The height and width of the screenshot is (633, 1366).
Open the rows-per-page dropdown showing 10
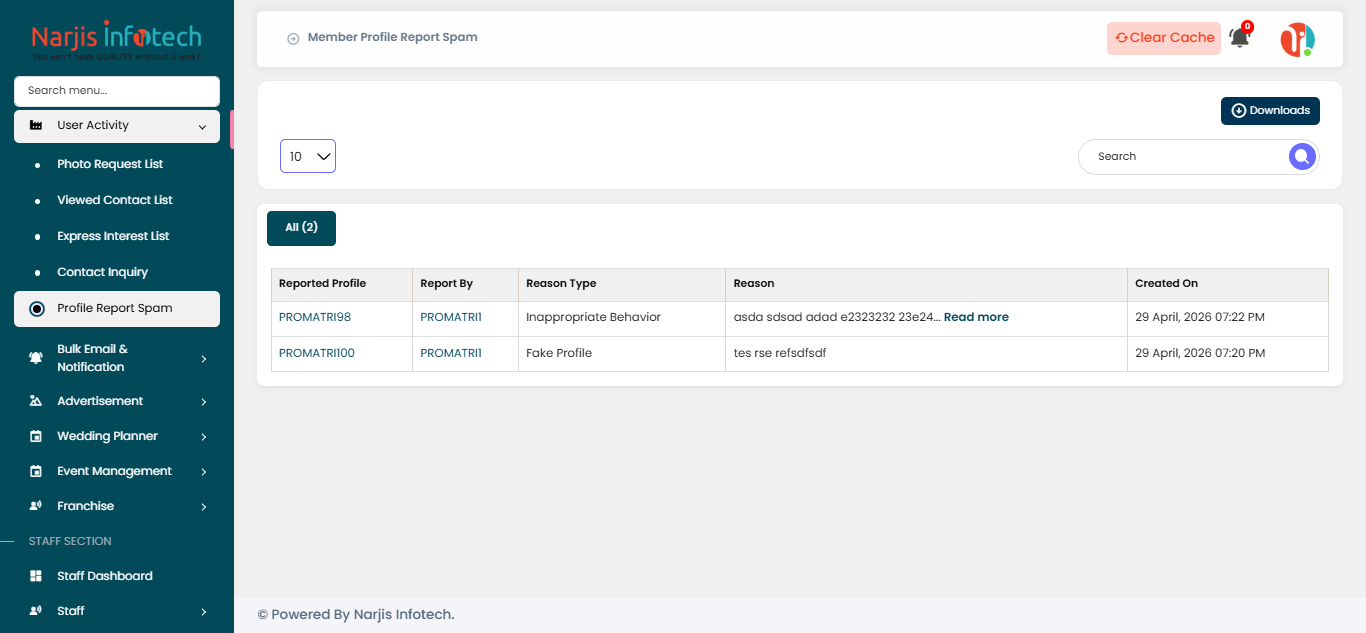[x=308, y=156]
